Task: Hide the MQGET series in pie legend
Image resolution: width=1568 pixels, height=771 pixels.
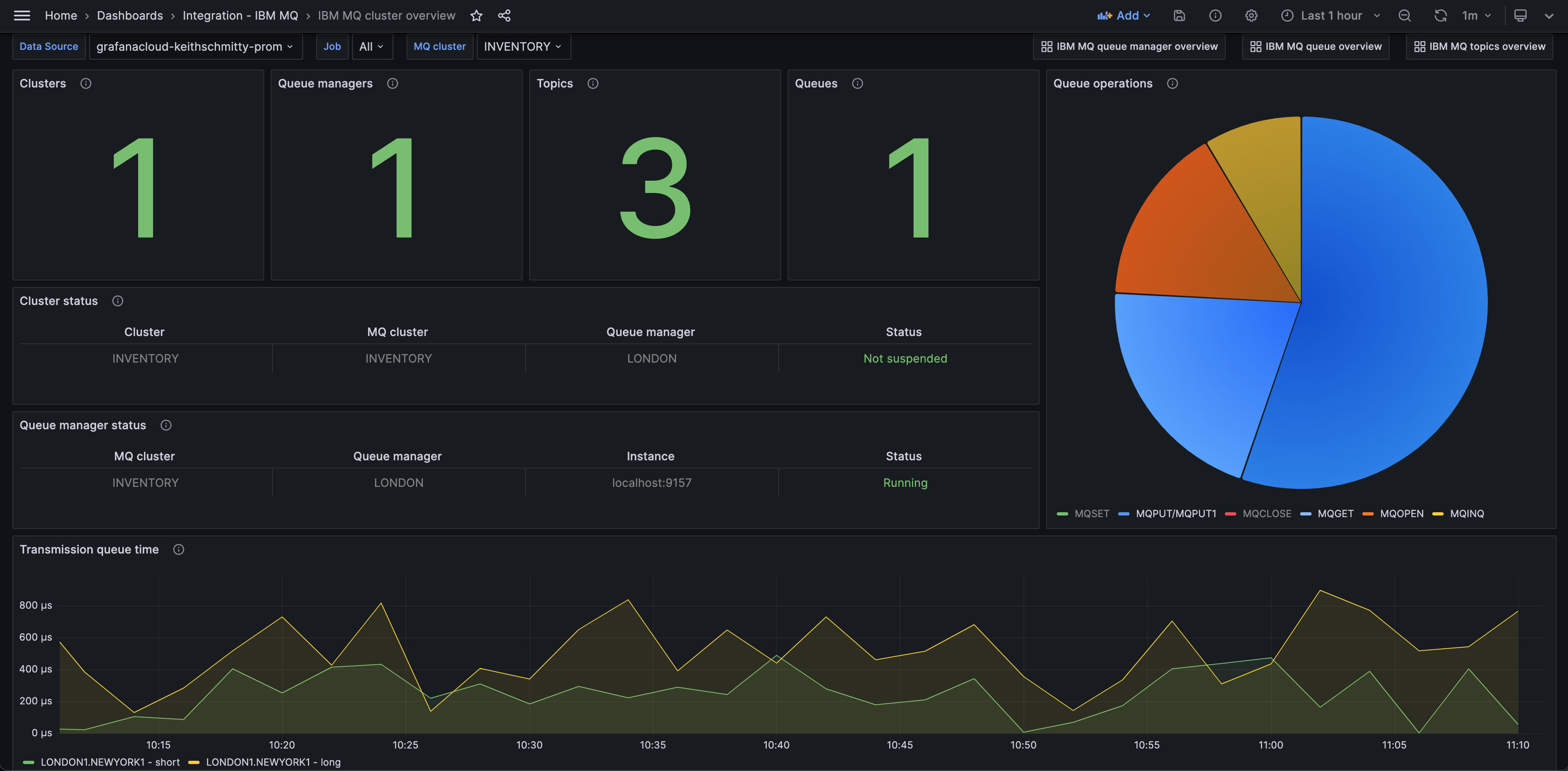Action: [x=1335, y=513]
